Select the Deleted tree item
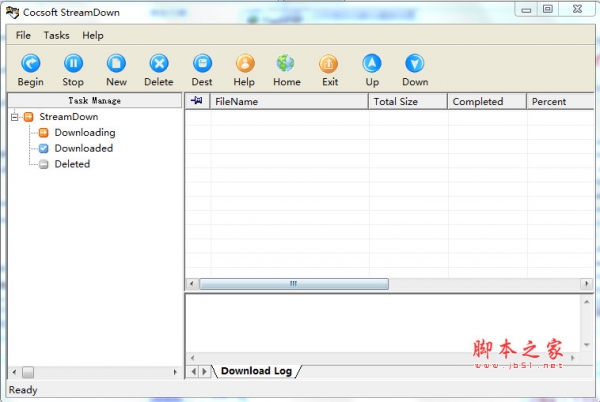The width and height of the screenshot is (600, 402). [72, 164]
